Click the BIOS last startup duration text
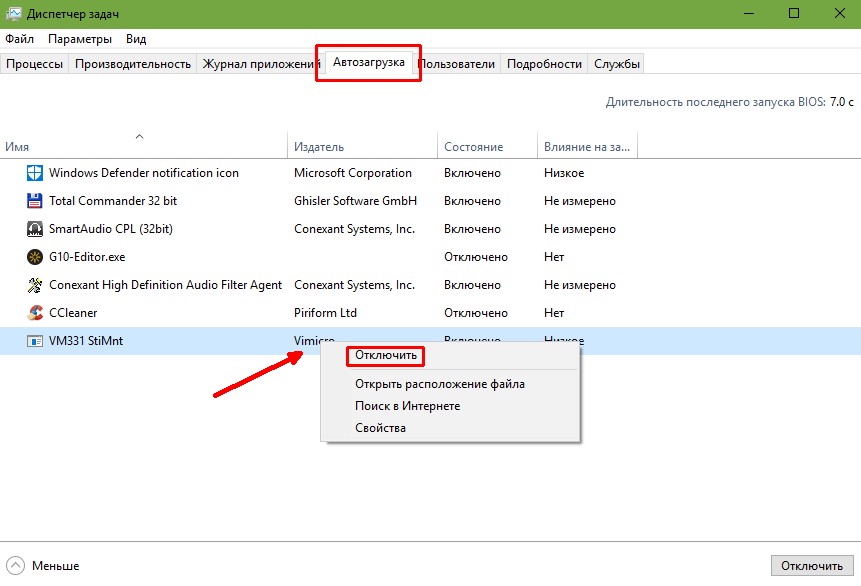The height and width of the screenshot is (586, 861). (x=730, y=102)
